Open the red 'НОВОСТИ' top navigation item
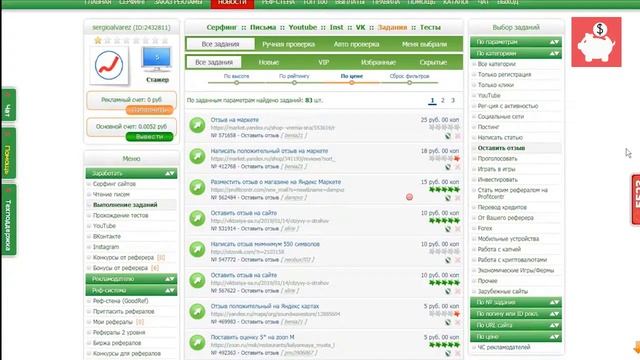Viewport: 640px width, 360px height. [x=232, y=3]
